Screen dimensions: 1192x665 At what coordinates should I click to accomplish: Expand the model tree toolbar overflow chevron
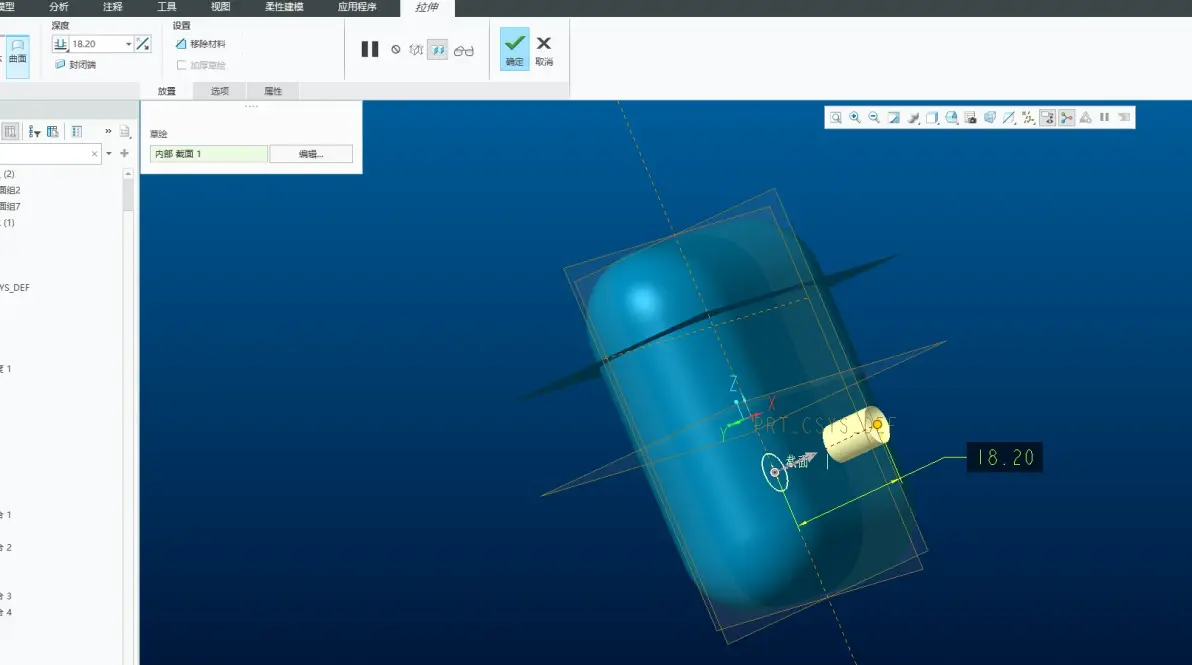pyautogui.click(x=108, y=131)
